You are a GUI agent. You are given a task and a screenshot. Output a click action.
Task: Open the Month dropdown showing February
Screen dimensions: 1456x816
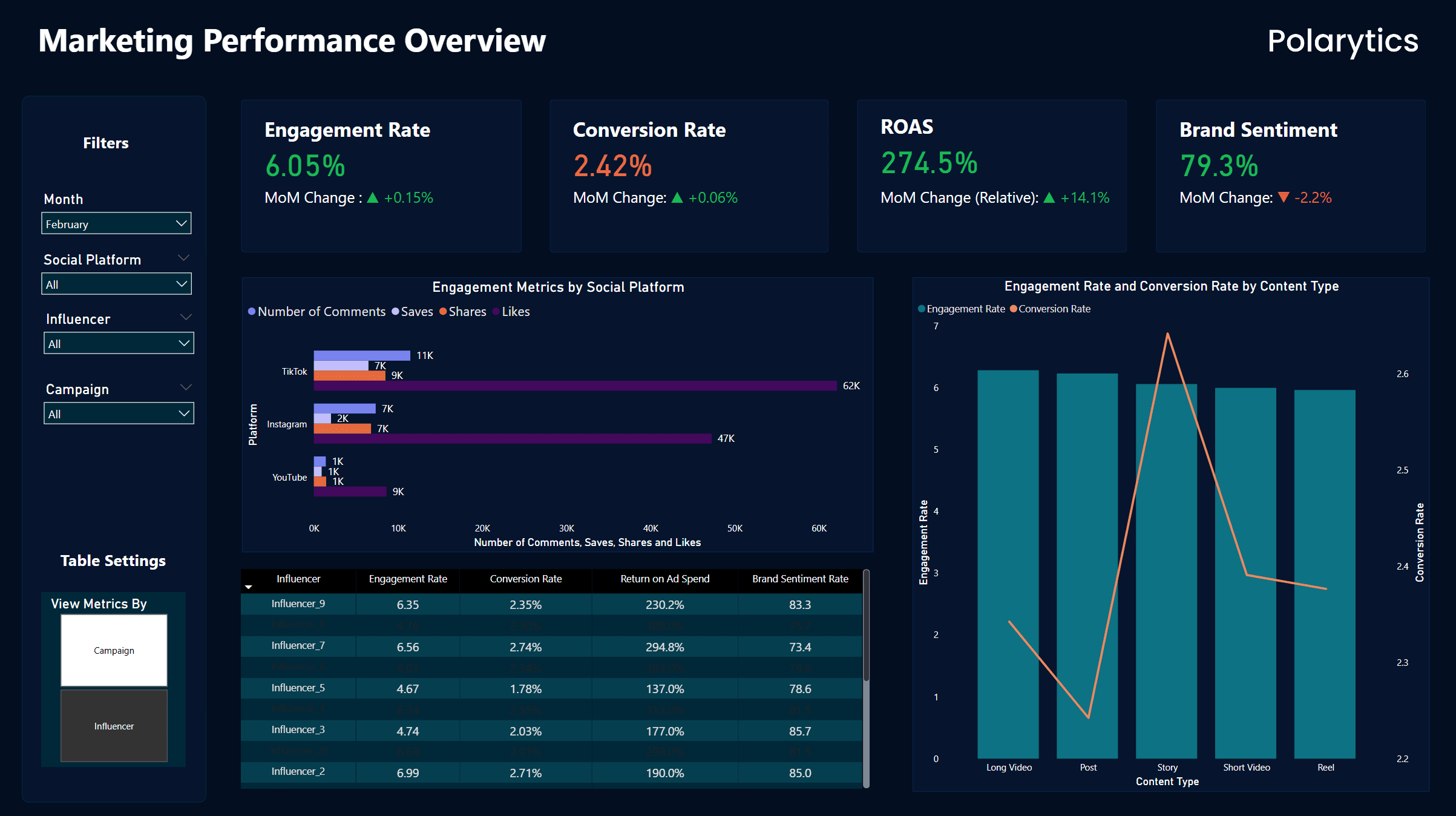(x=116, y=223)
